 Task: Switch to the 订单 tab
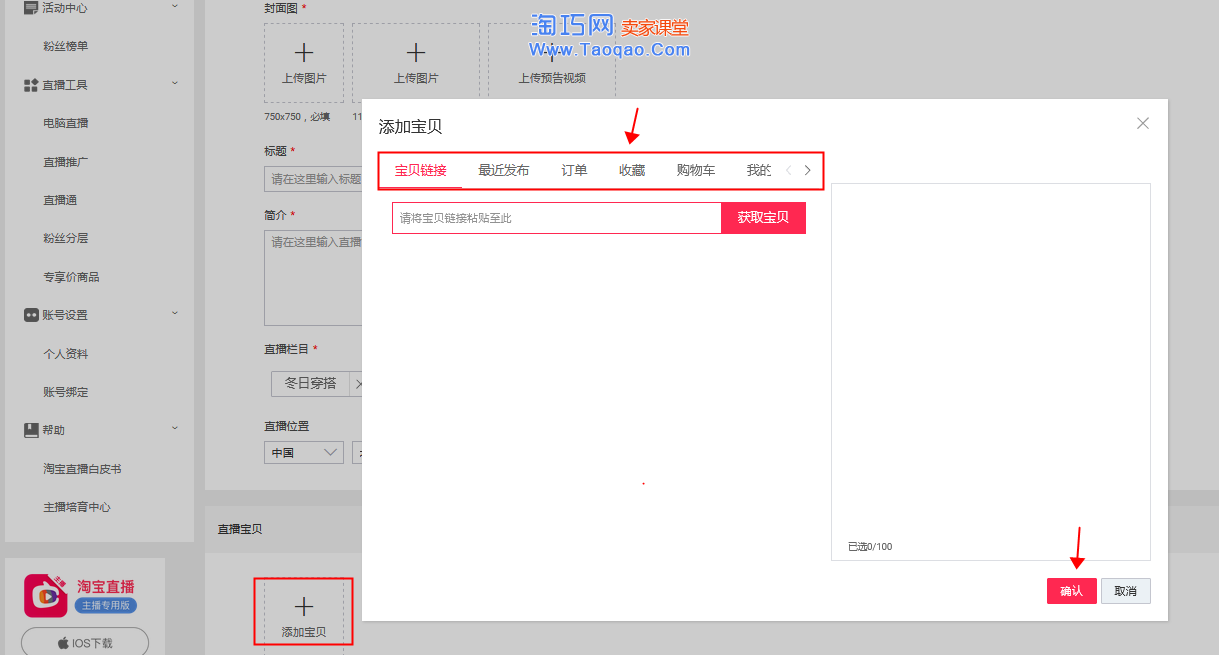click(574, 171)
